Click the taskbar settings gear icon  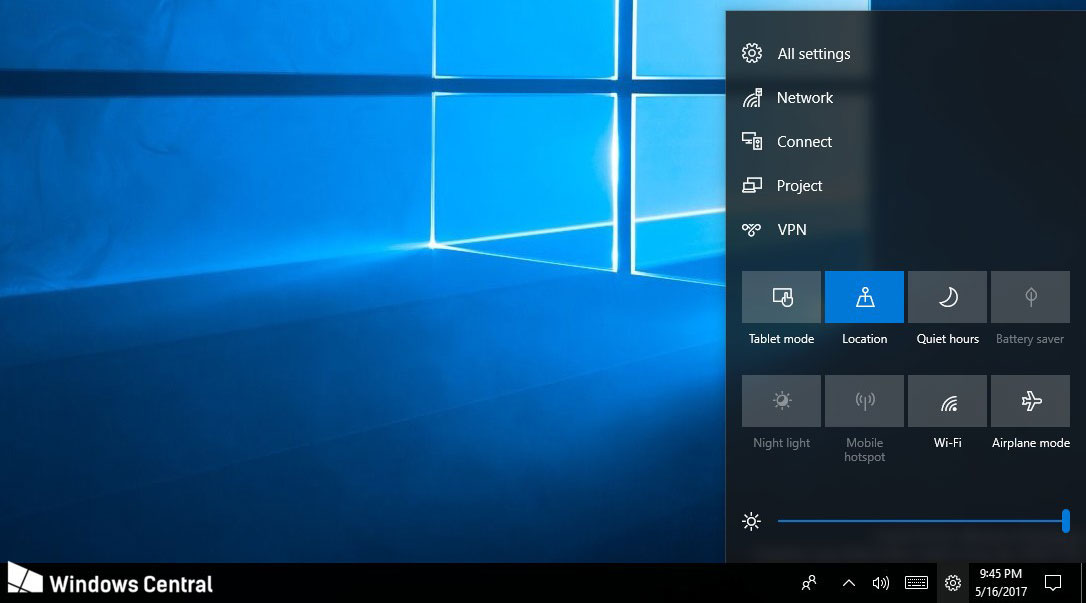(x=953, y=583)
